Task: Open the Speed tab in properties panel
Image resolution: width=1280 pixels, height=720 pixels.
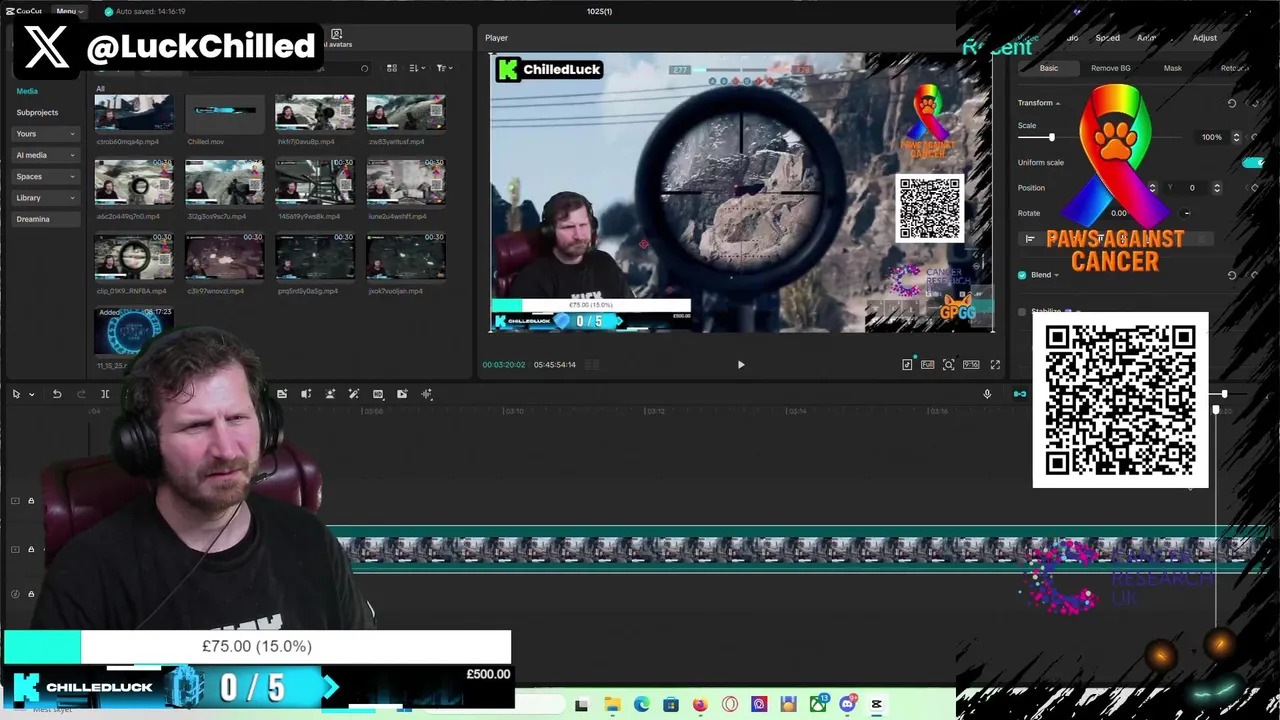Action: (x=1107, y=38)
